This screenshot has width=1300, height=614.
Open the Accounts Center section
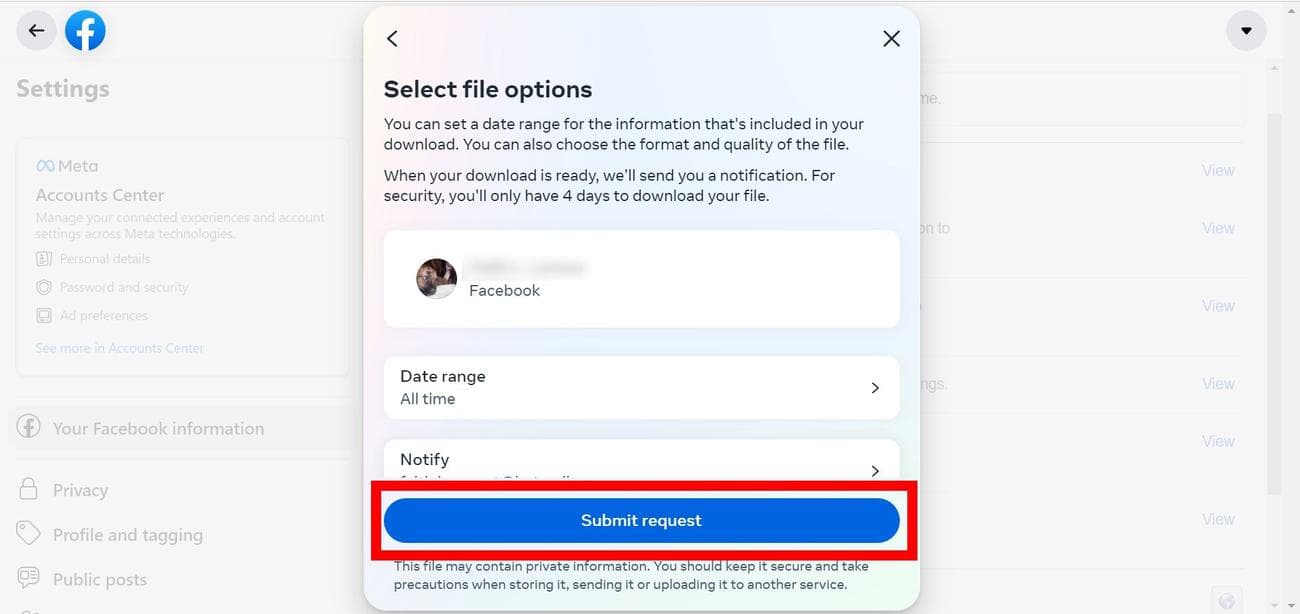(x=99, y=195)
